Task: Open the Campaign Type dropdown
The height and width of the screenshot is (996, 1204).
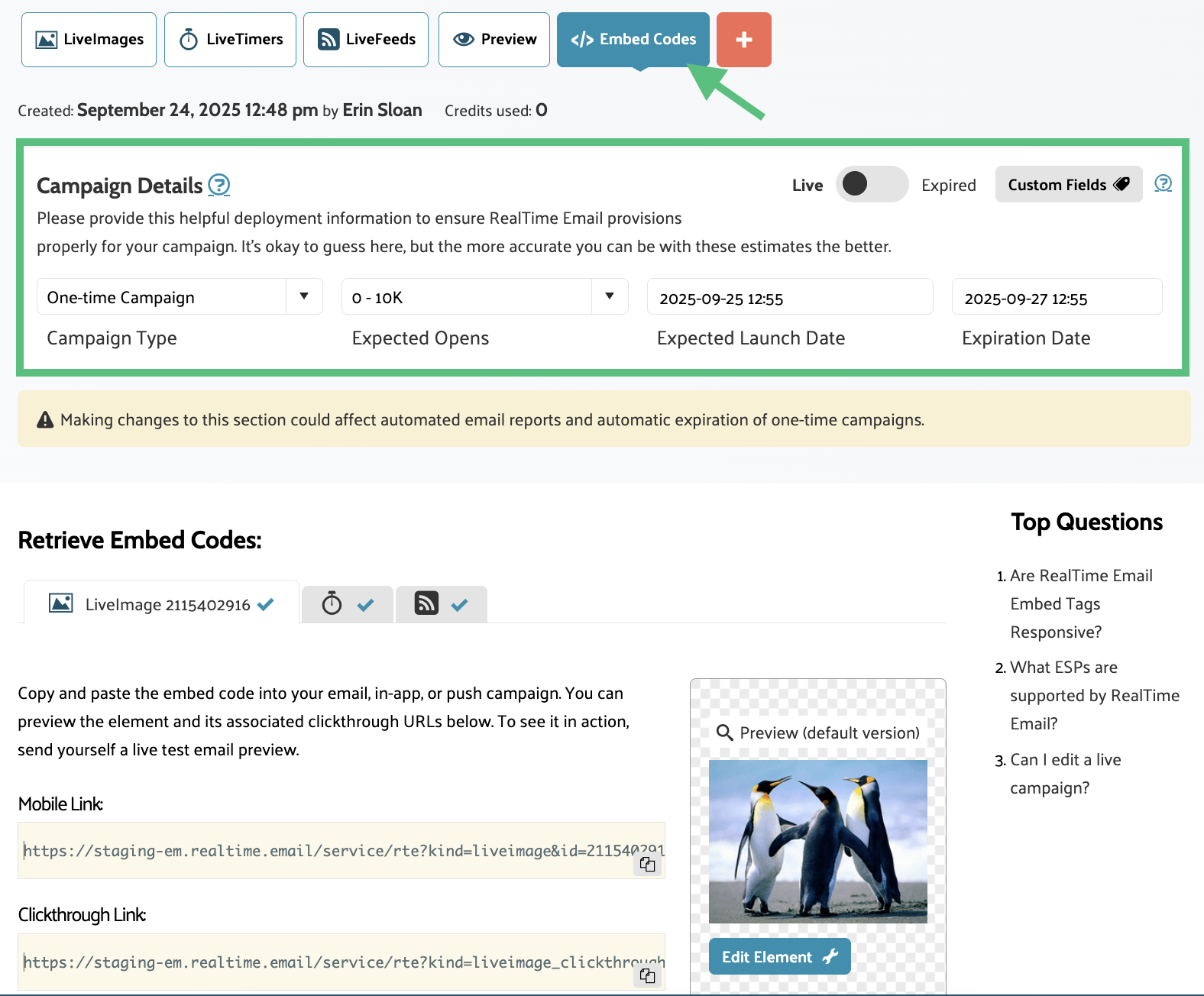Action: coord(180,297)
